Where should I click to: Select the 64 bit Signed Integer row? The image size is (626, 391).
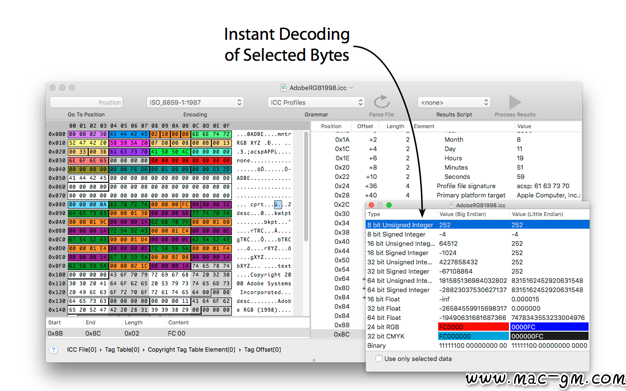click(477, 290)
